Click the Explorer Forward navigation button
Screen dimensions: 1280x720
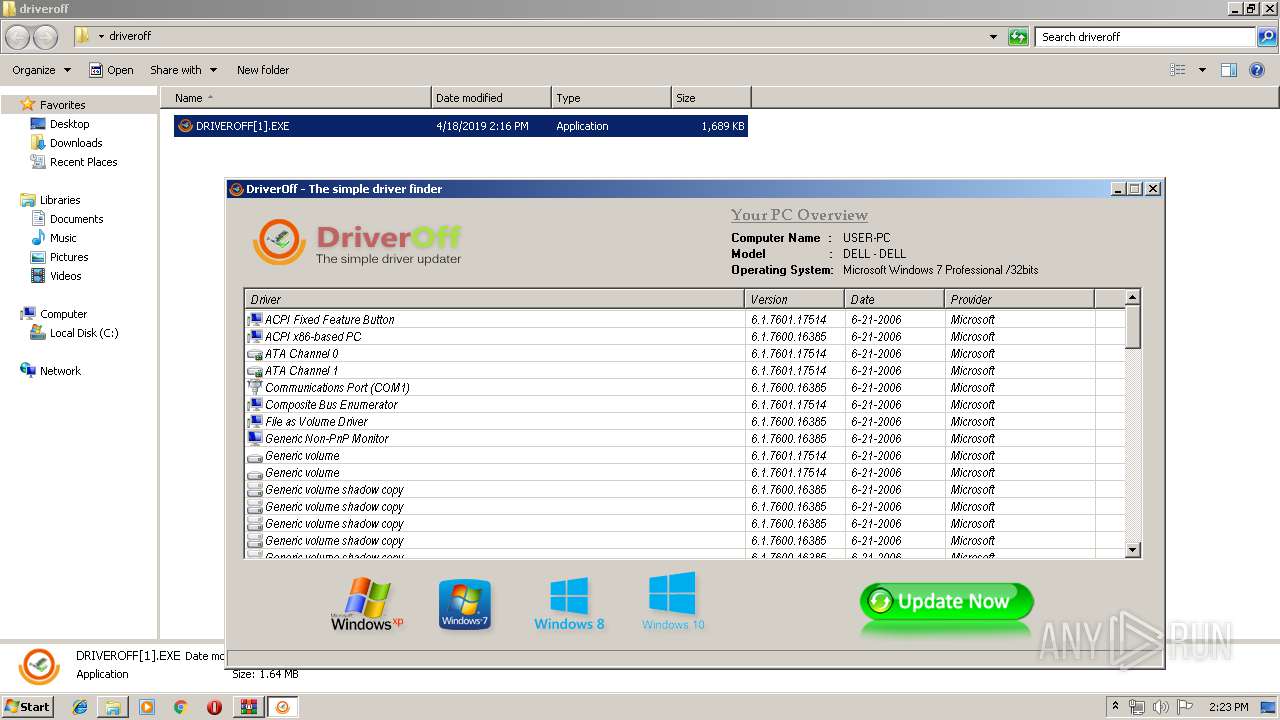(x=46, y=37)
